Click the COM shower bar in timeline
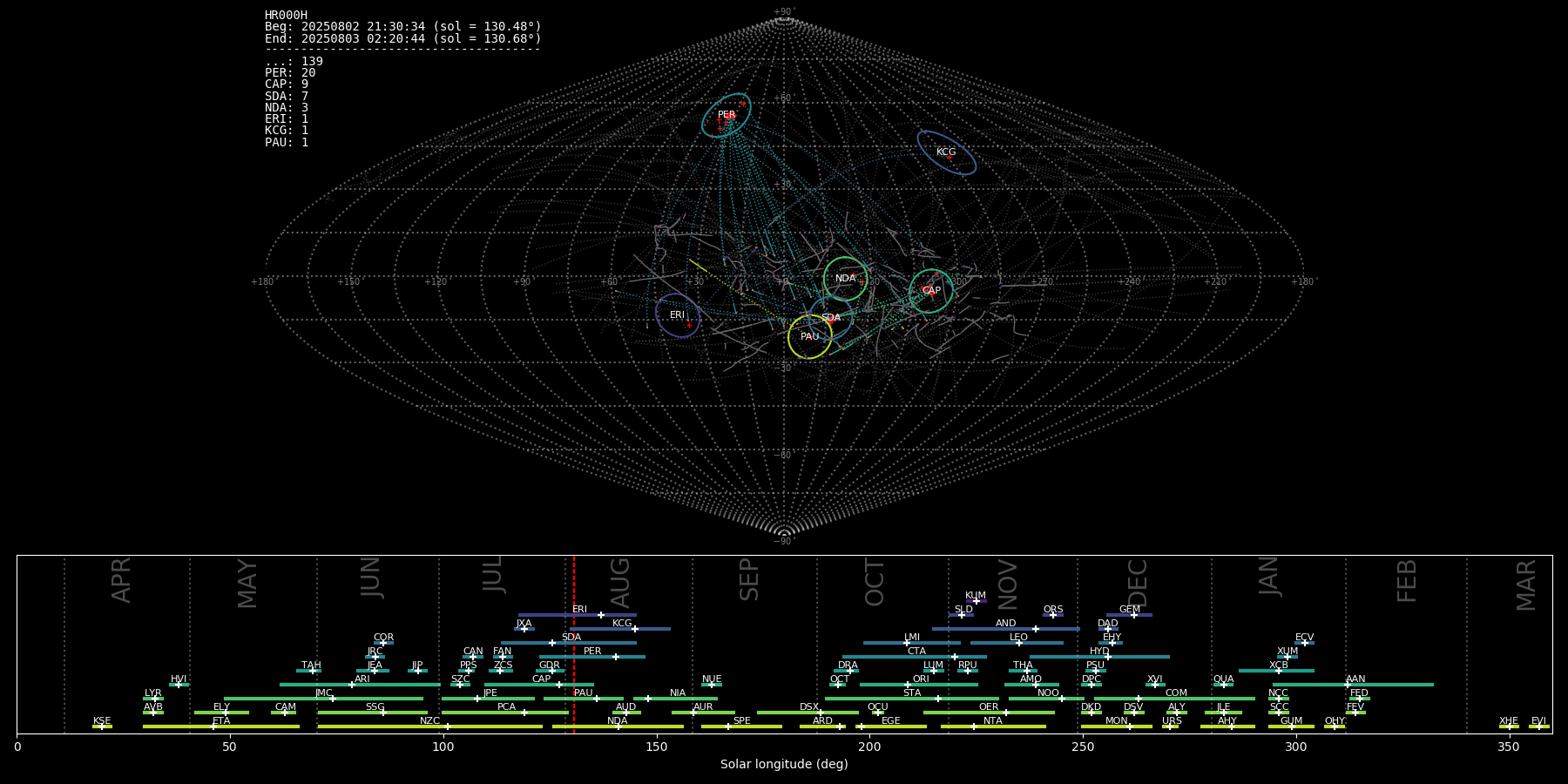Viewport: 1568px width, 784px height. 1175,699
